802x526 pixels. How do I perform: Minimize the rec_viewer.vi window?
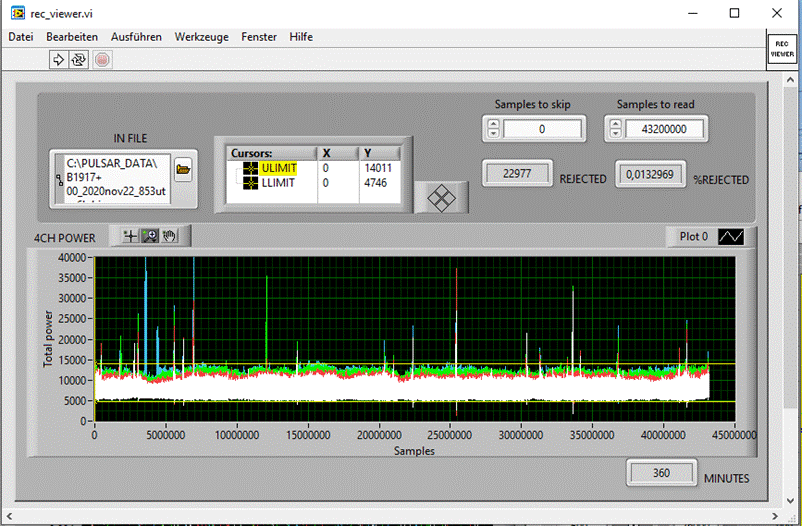click(693, 13)
